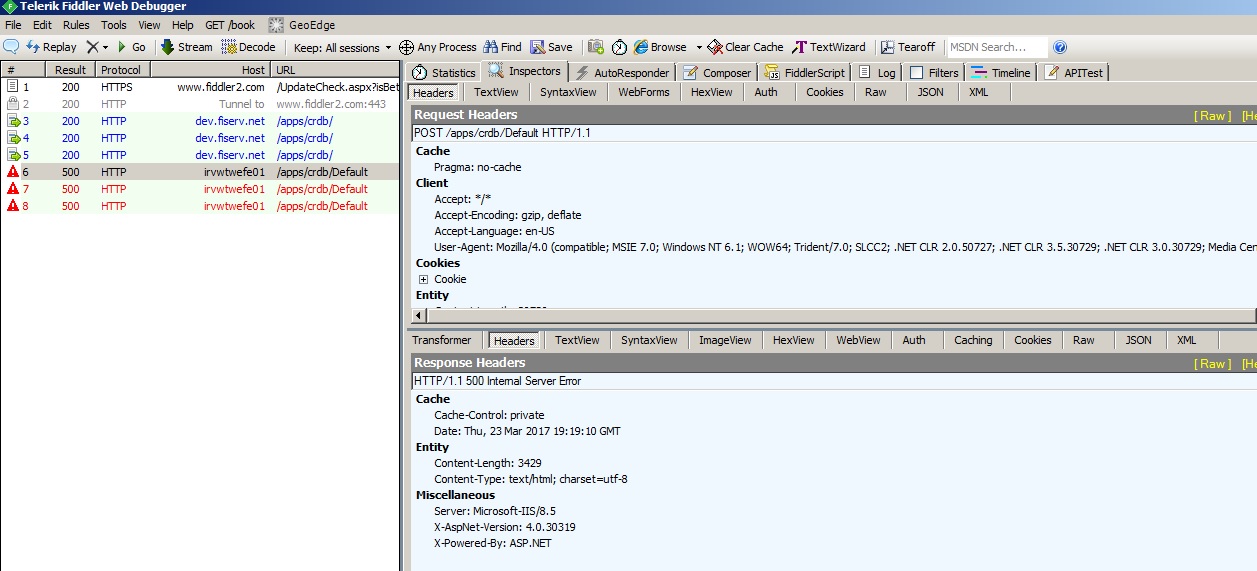The height and width of the screenshot is (571, 1257).
Task: Toggle the Decode option
Action: 248,47
